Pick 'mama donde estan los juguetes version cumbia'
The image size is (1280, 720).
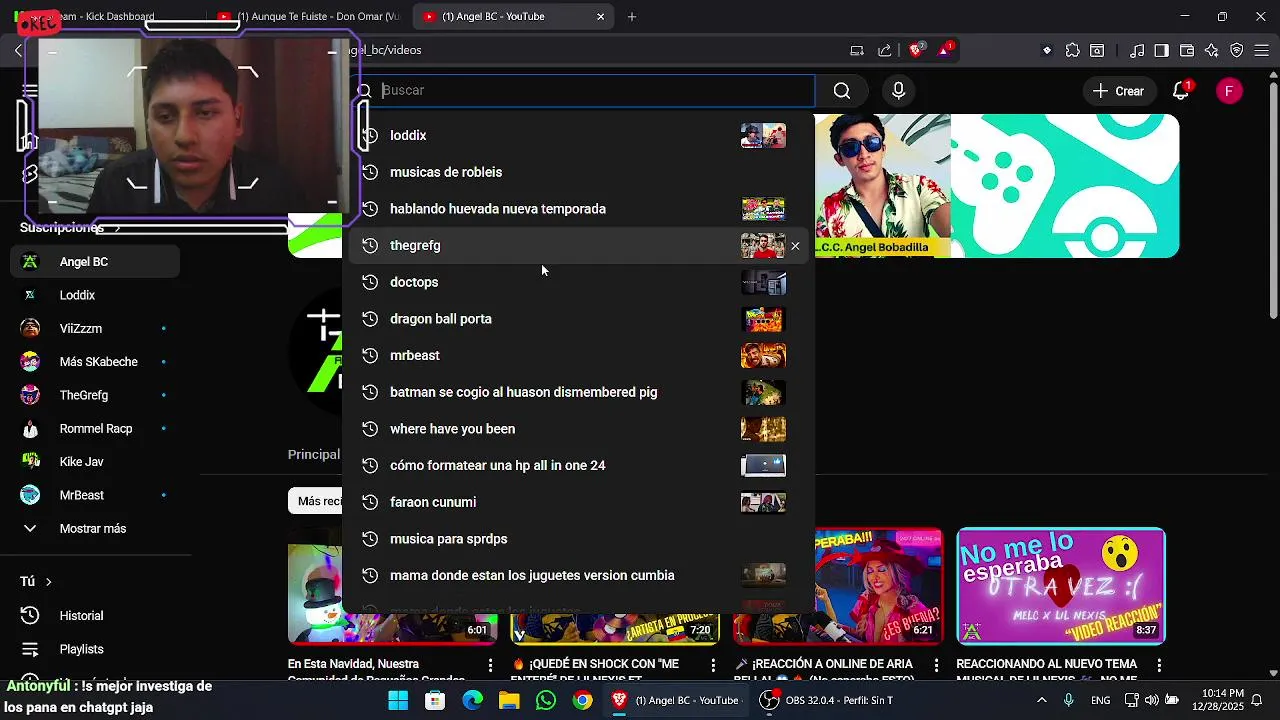tap(578, 576)
